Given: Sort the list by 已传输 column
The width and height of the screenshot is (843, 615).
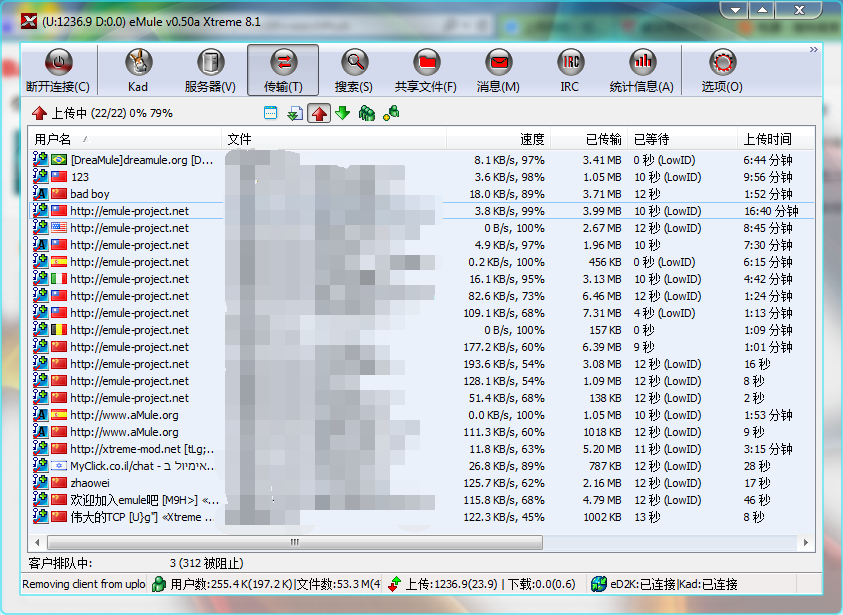Looking at the screenshot, I should pos(589,139).
